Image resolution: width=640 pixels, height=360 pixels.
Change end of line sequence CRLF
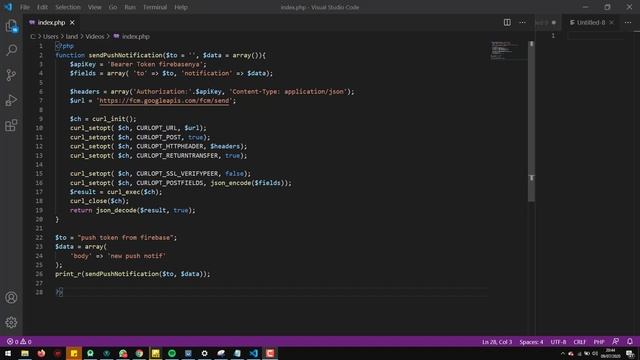tap(580, 342)
